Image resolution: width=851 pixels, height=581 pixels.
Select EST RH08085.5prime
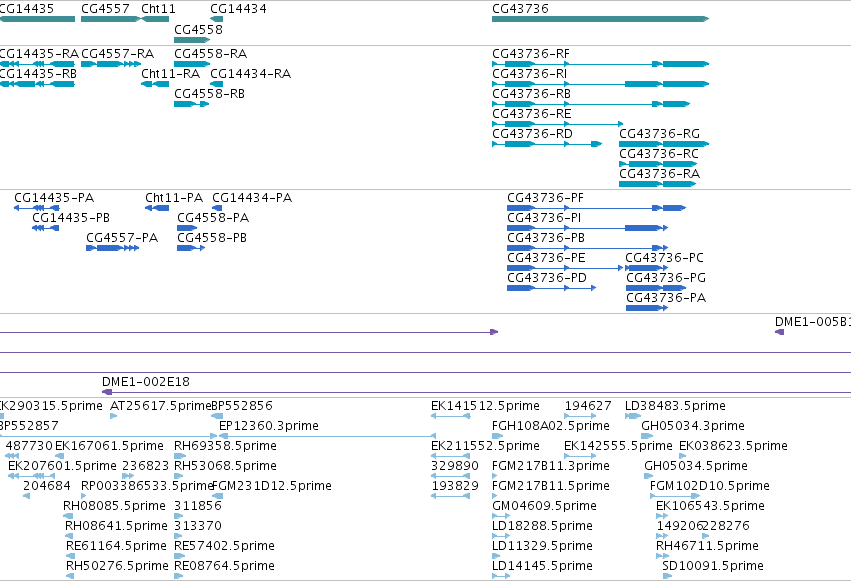point(68,516)
